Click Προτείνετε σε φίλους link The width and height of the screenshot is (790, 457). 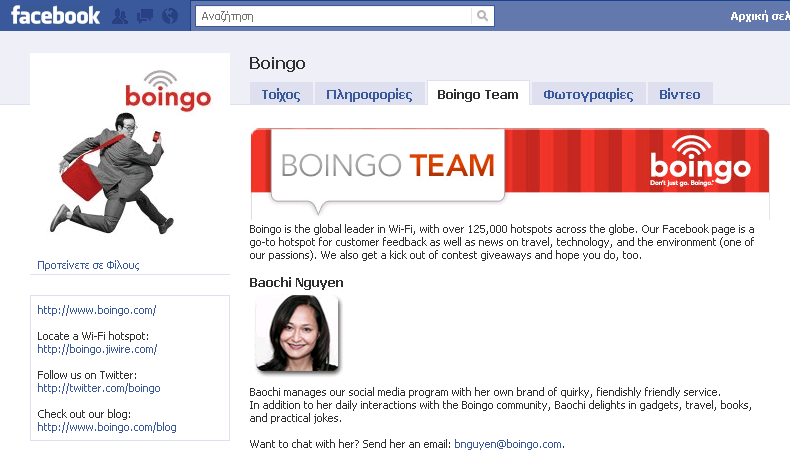(x=88, y=265)
